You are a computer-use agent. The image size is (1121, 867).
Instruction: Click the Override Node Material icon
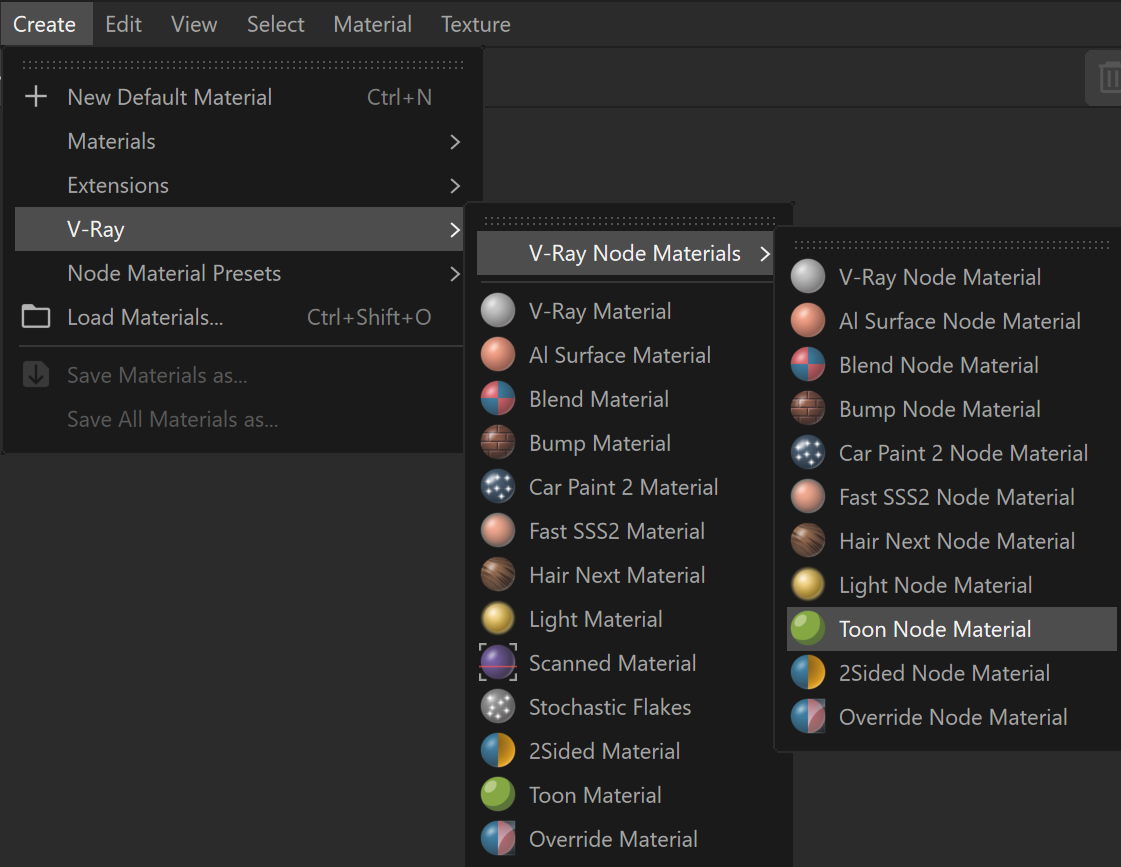pos(808,717)
